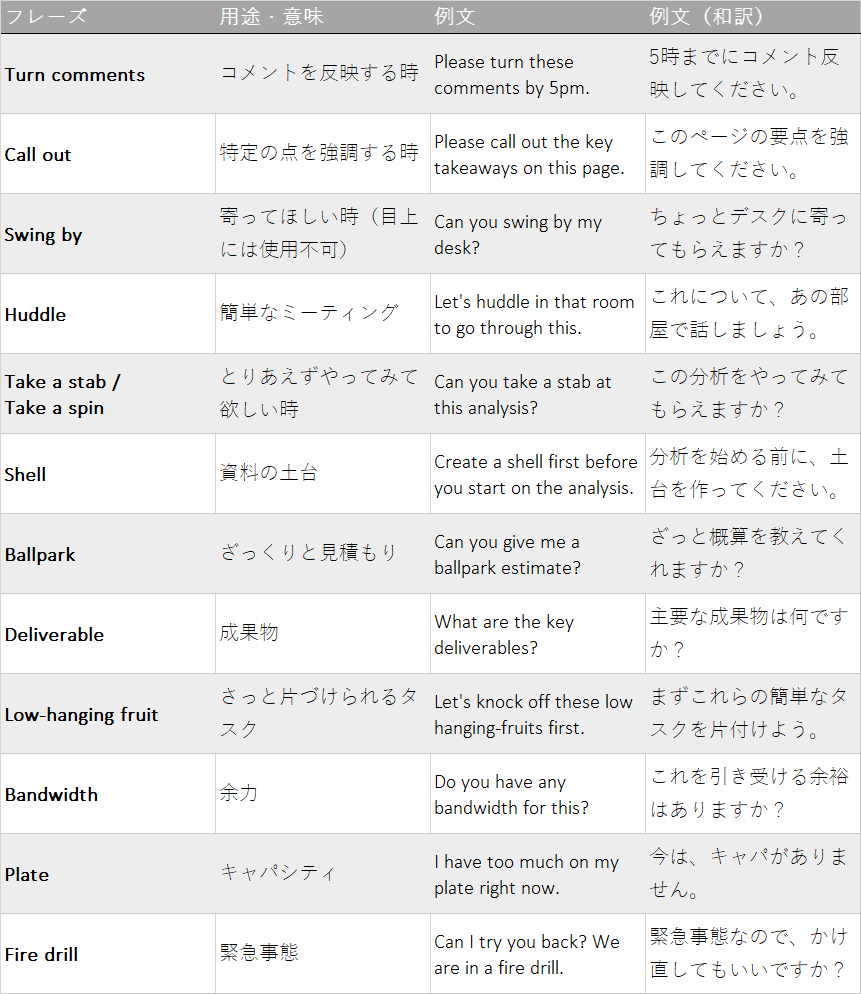This screenshot has height=994, width=861.
Task: Click the 'Take a stab / Take a spin' cell
Action: [62, 394]
